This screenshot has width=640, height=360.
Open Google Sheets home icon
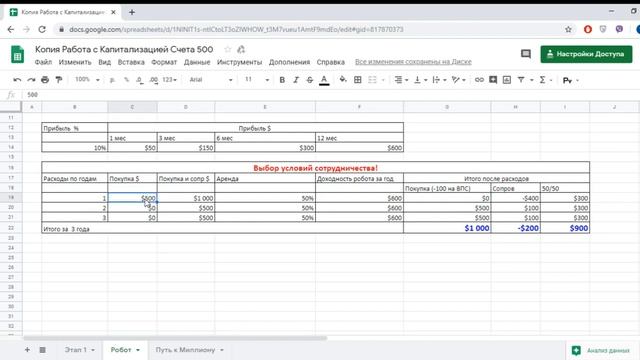[x=18, y=55]
